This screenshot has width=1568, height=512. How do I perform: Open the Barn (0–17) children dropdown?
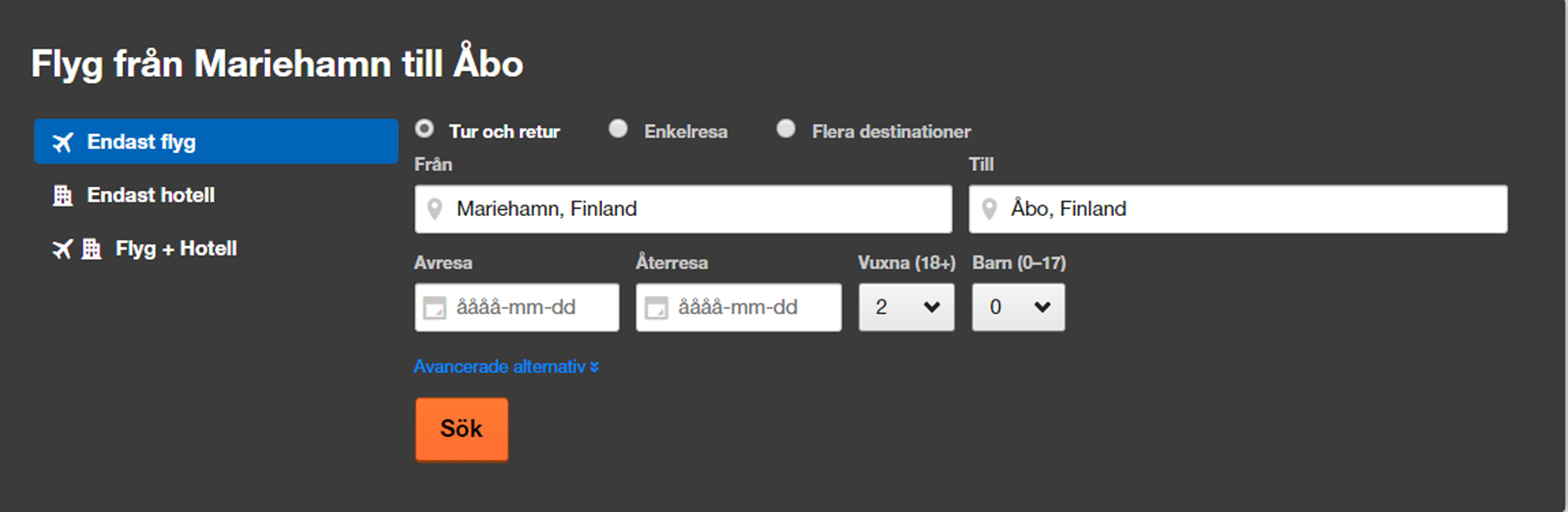coord(1018,308)
